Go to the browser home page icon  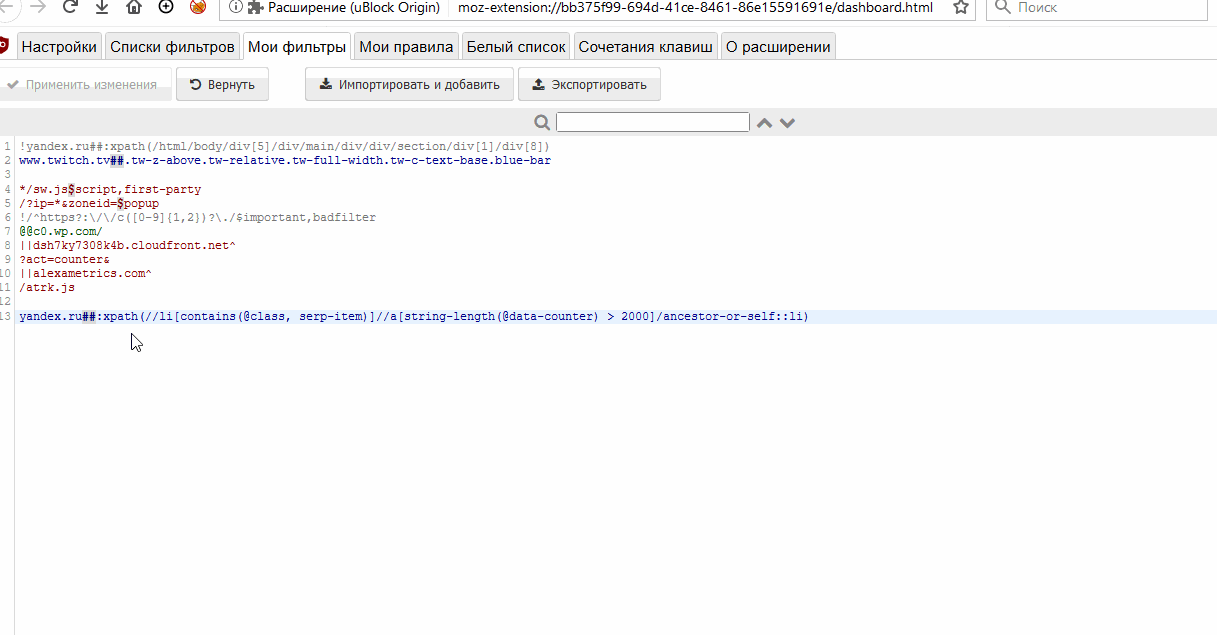134,7
